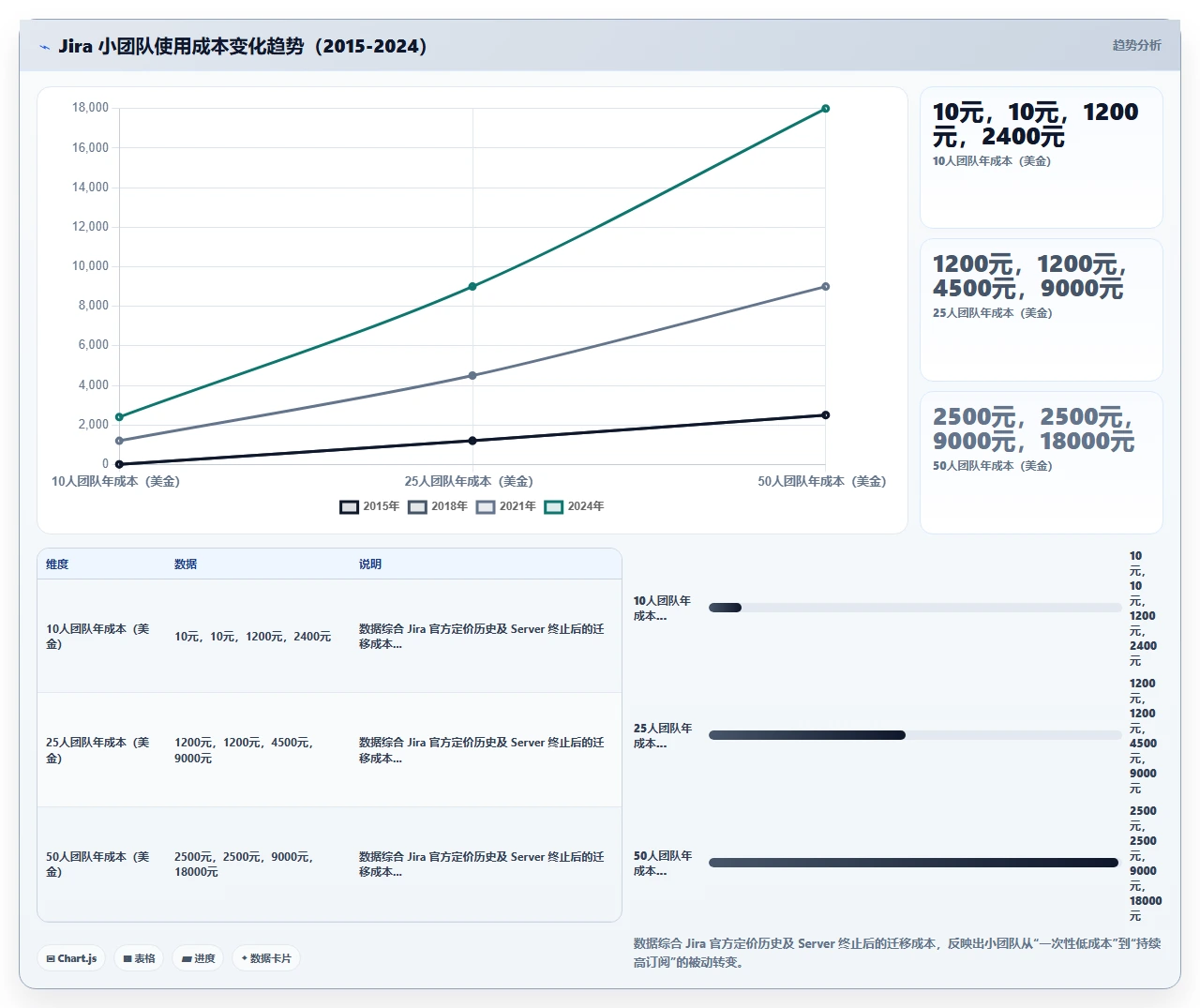
Task: Click the 说明 table column header
Action: [x=370, y=564]
